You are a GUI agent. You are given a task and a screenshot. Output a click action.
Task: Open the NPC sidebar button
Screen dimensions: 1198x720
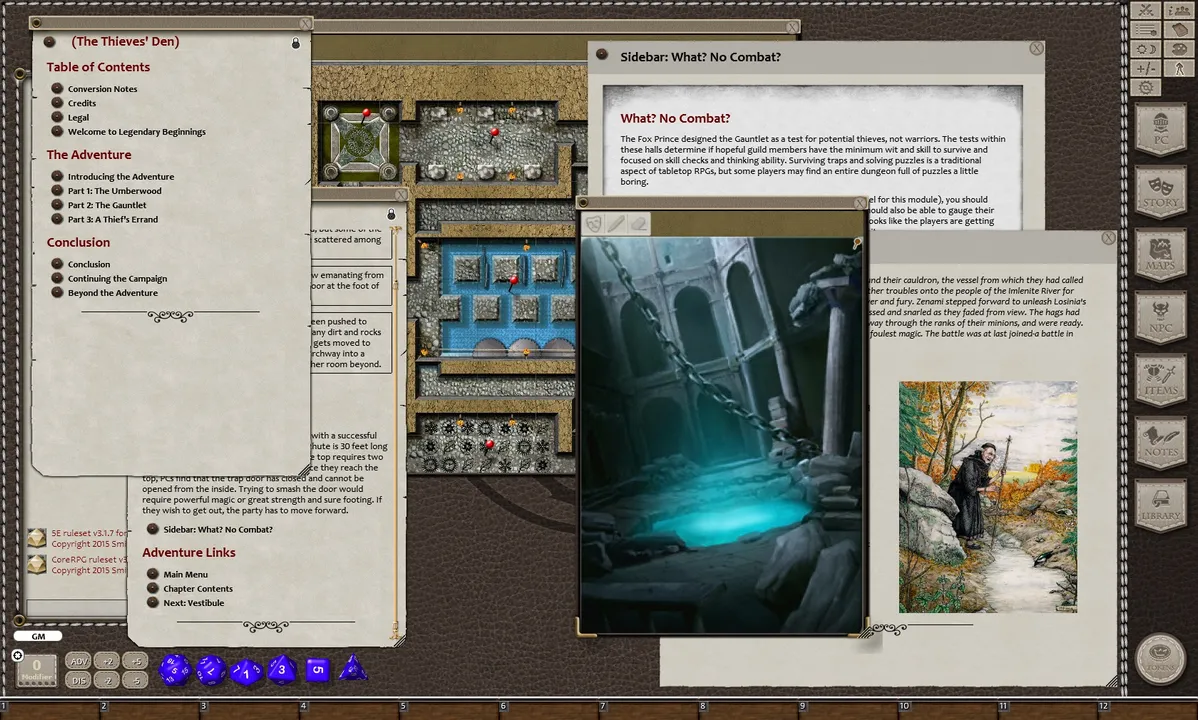click(1161, 317)
